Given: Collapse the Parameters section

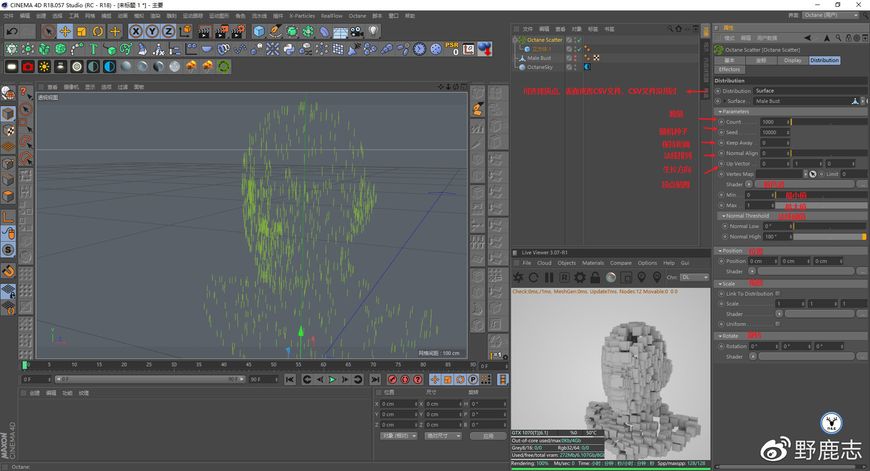Looking at the screenshot, I should 721,112.
